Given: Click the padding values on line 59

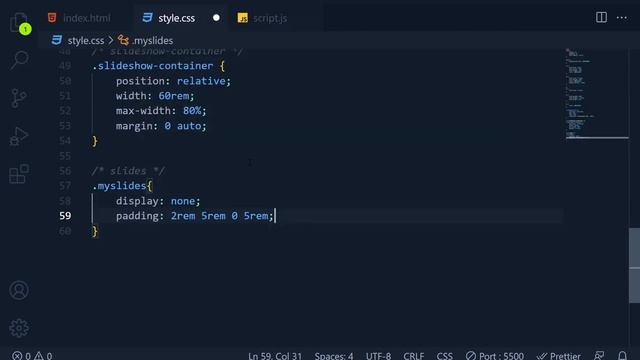Looking at the screenshot, I should tap(219, 216).
